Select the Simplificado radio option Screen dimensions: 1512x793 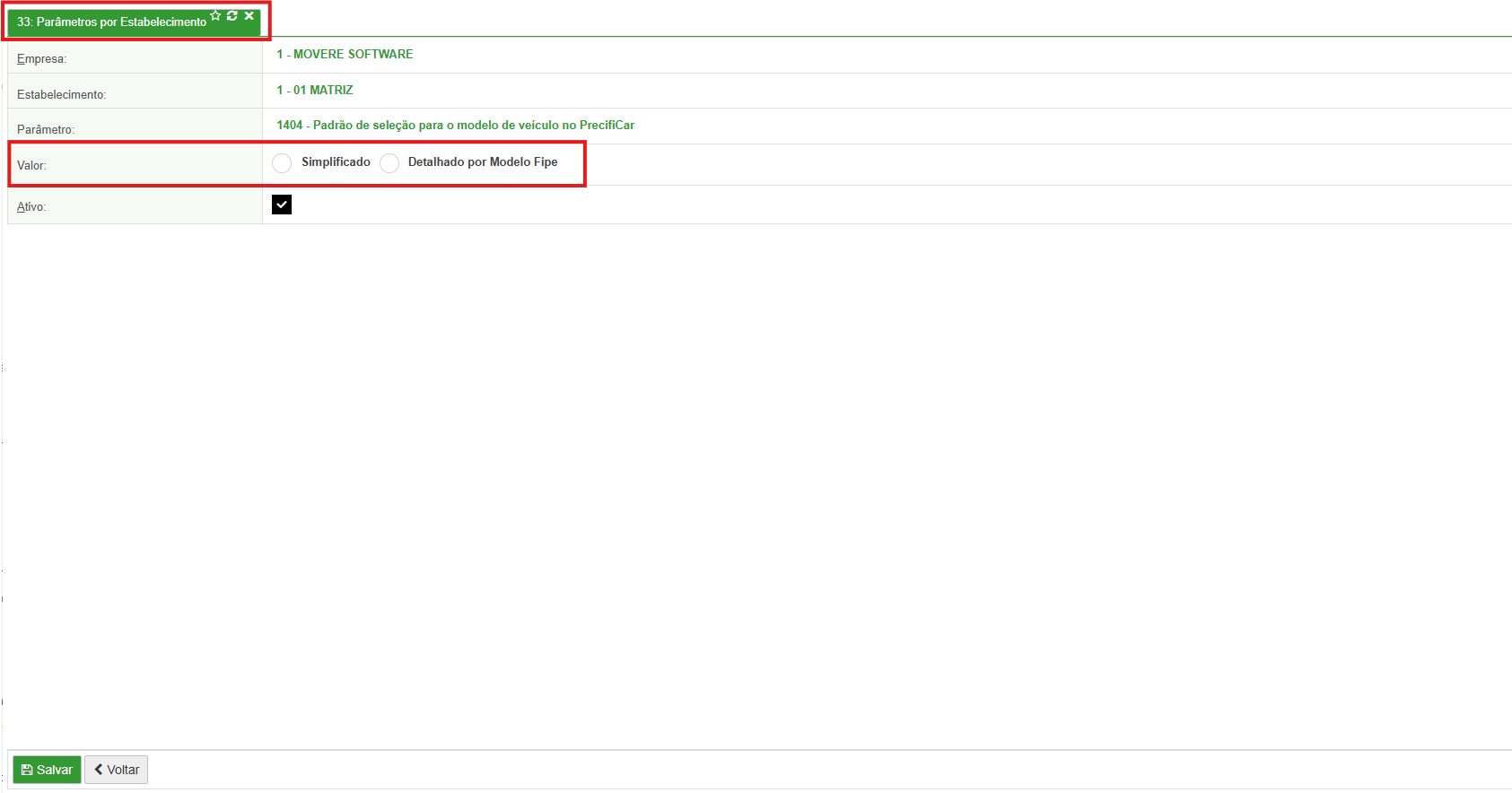282,162
